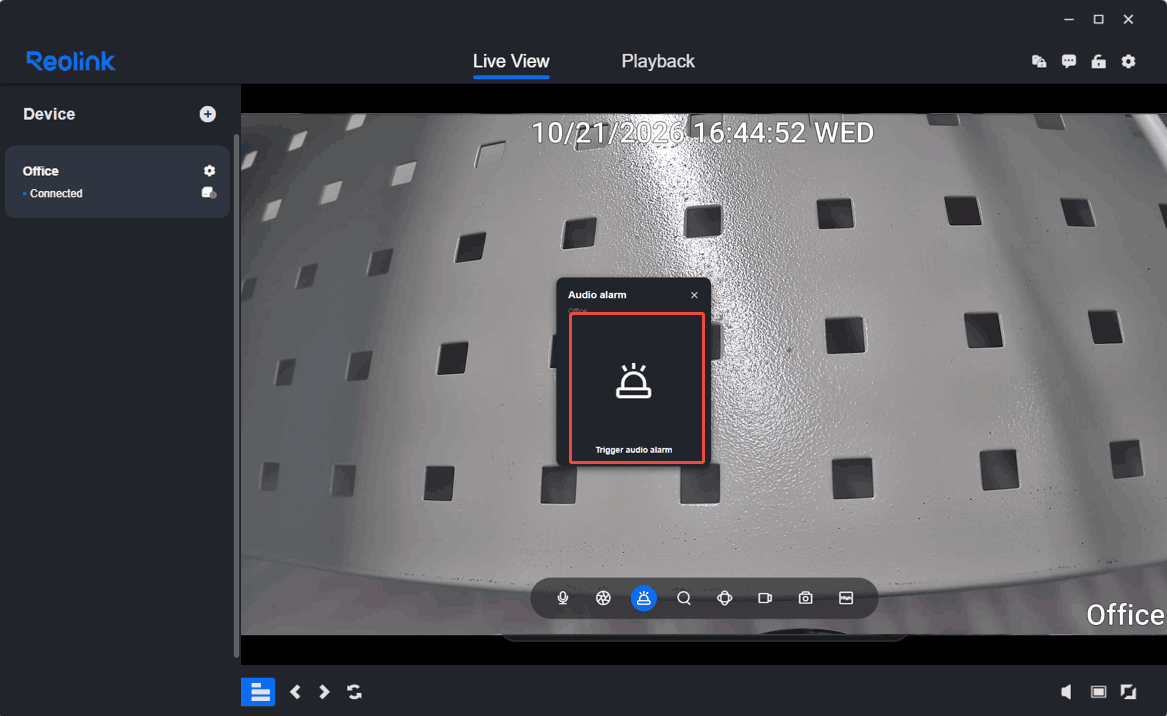Open the PTZ pan-tilt control icon
The height and width of the screenshot is (716, 1167).
(724, 598)
